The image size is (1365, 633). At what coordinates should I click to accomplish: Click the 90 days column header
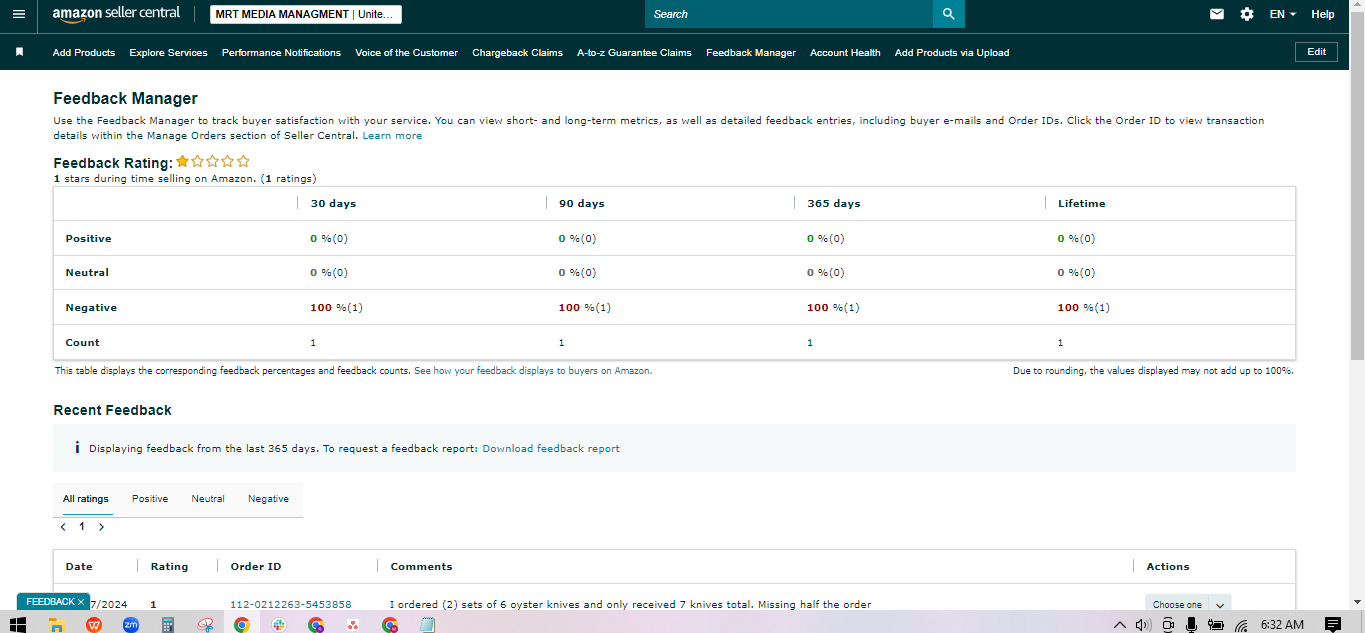(x=581, y=203)
